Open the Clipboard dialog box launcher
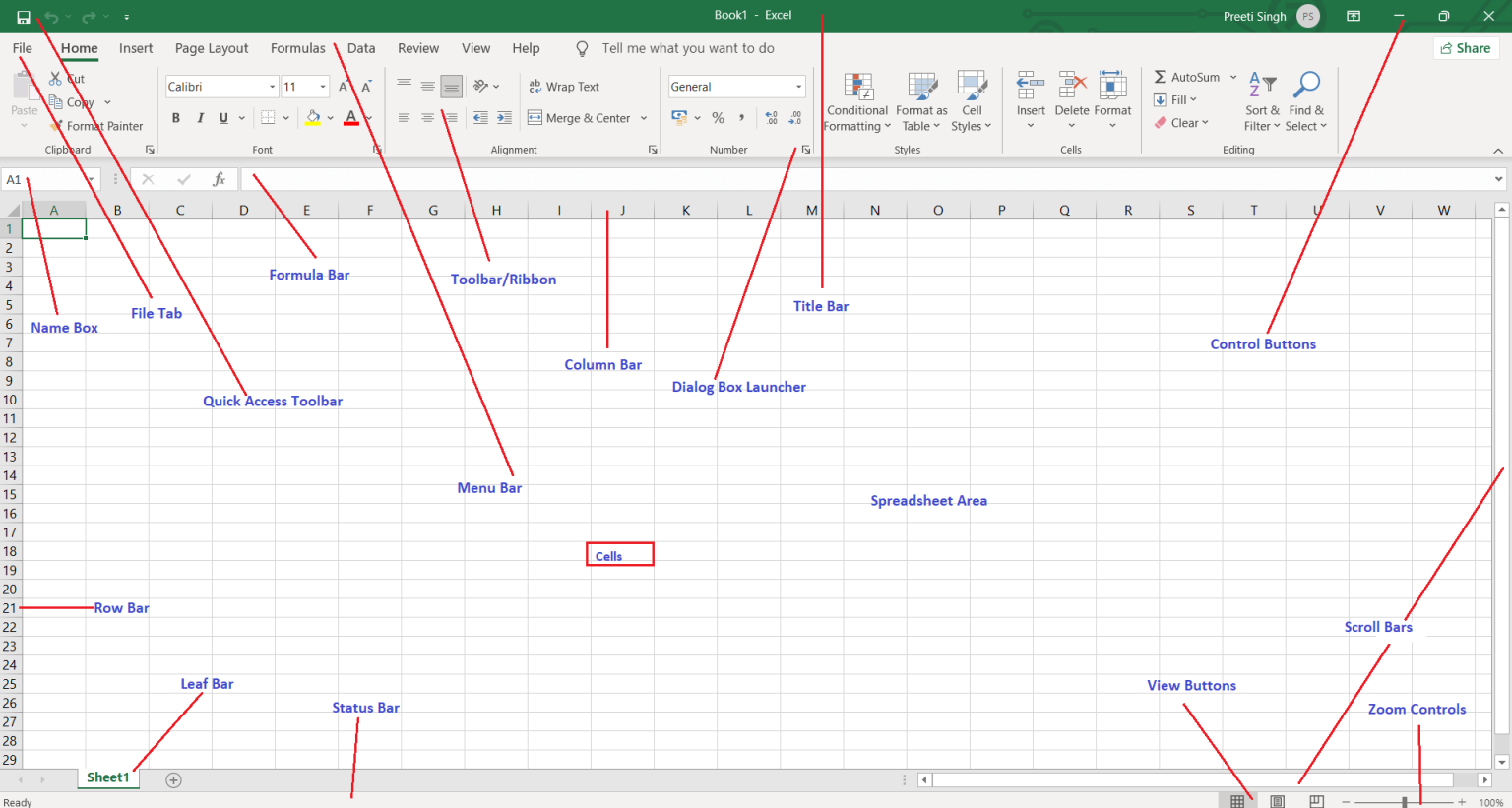 [x=150, y=149]
